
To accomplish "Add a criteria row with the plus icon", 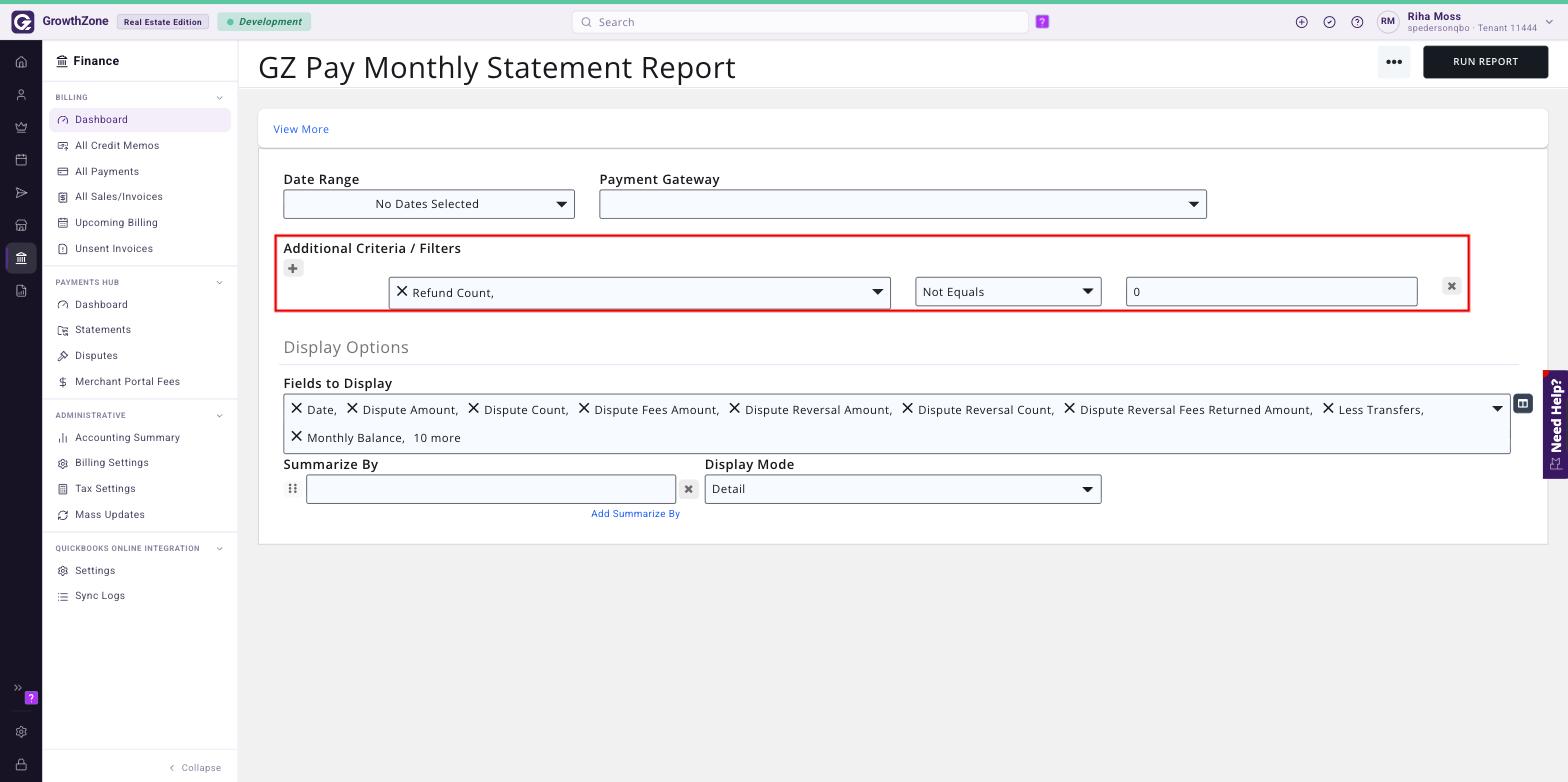I will click(x=293, y=268).
